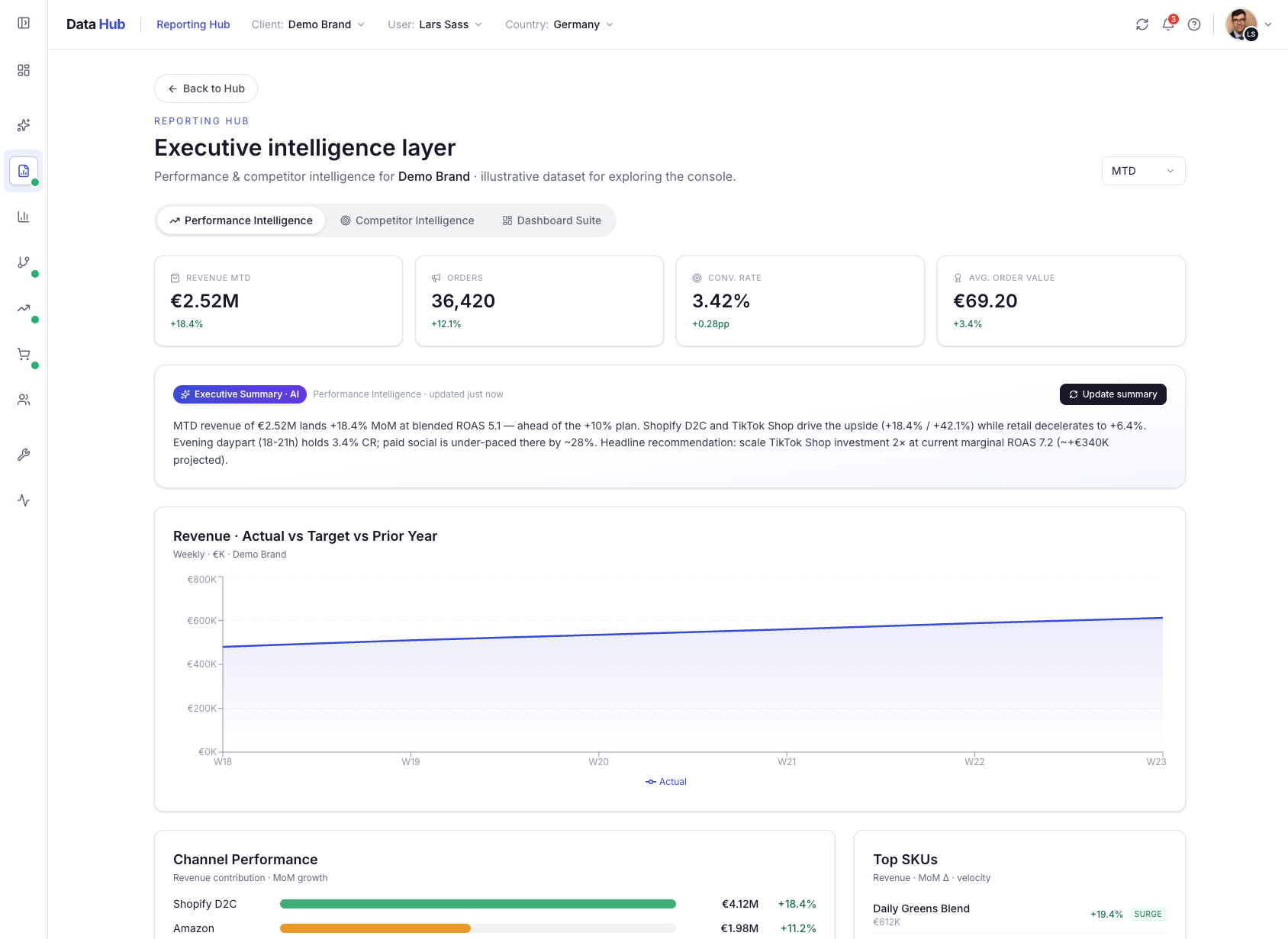Click the Shopify D2C green progress bar
1288x939 pixels.
(x=478, y=904)
